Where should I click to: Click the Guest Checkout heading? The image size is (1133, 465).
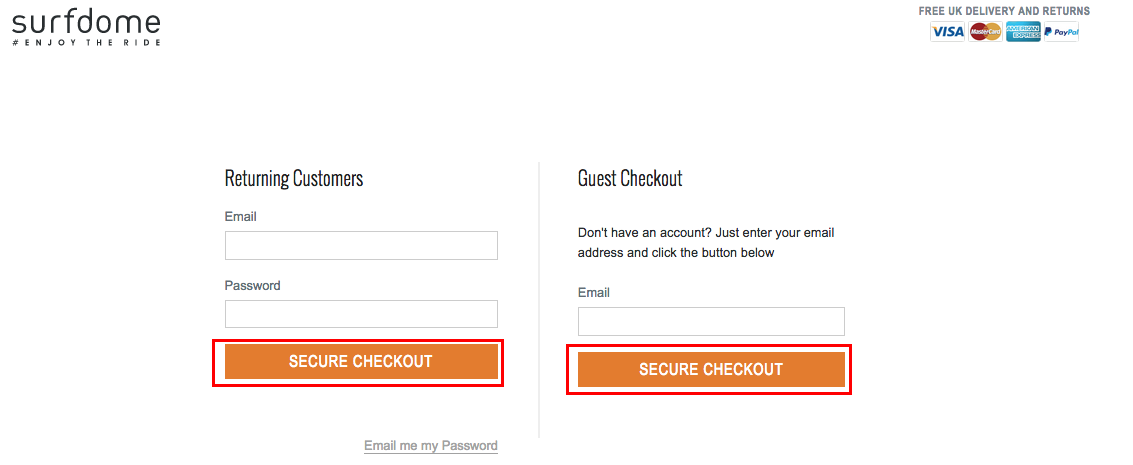pos(630,178)
